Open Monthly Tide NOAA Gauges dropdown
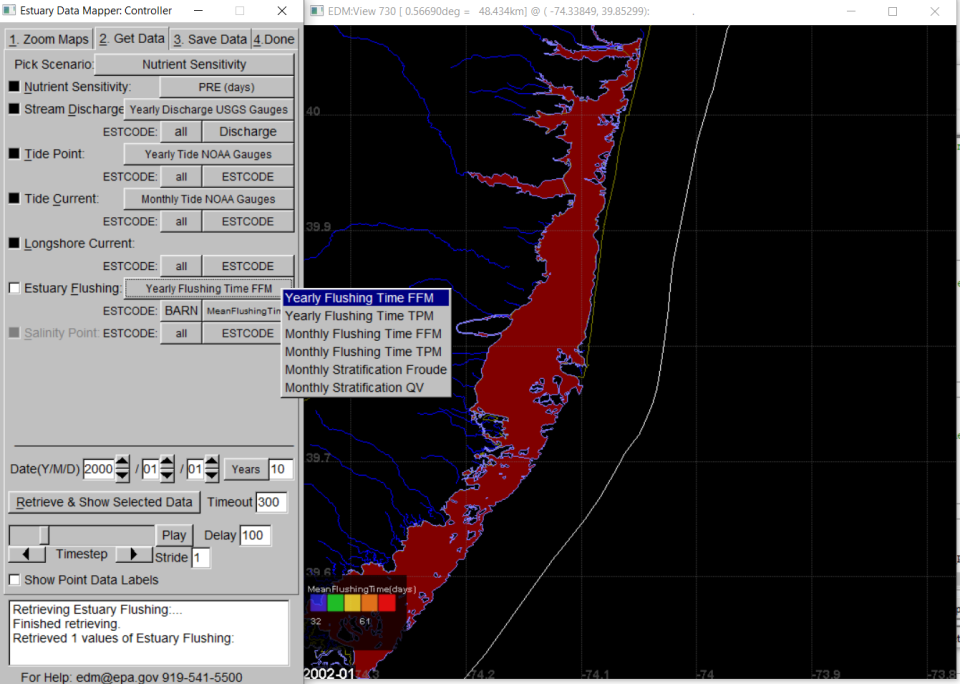 [x=208, y=199]
